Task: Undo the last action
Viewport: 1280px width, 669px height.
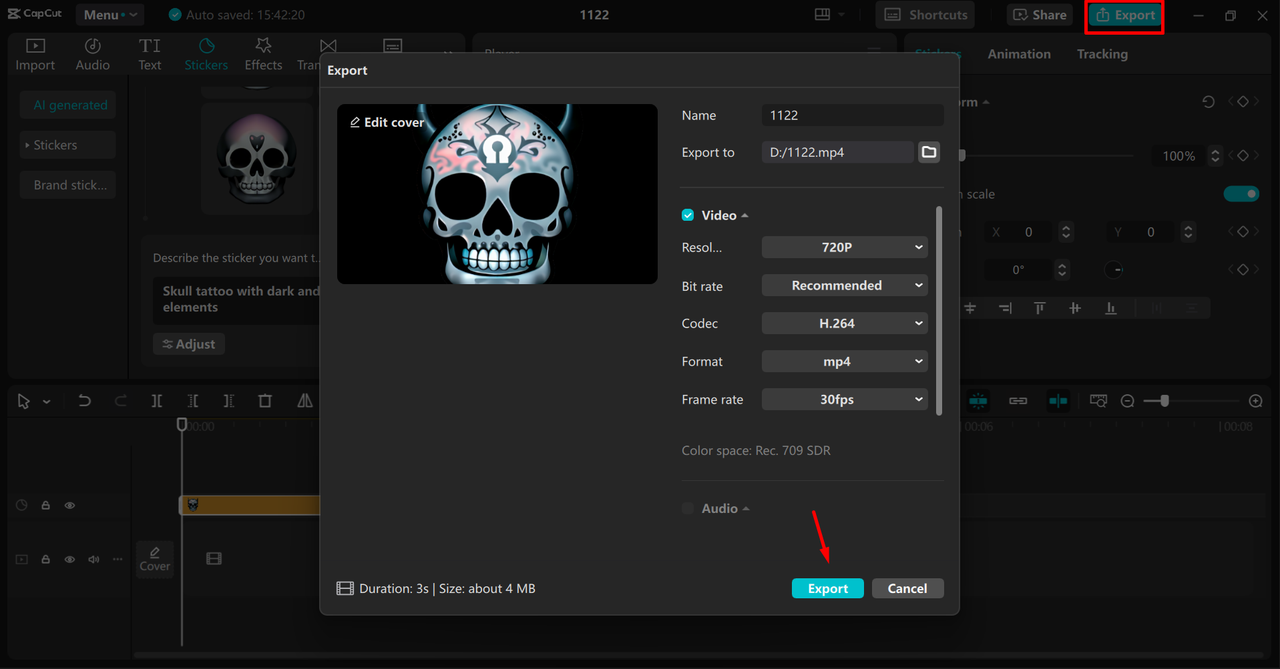Action: pyautogui.click(x=84, y=401)
